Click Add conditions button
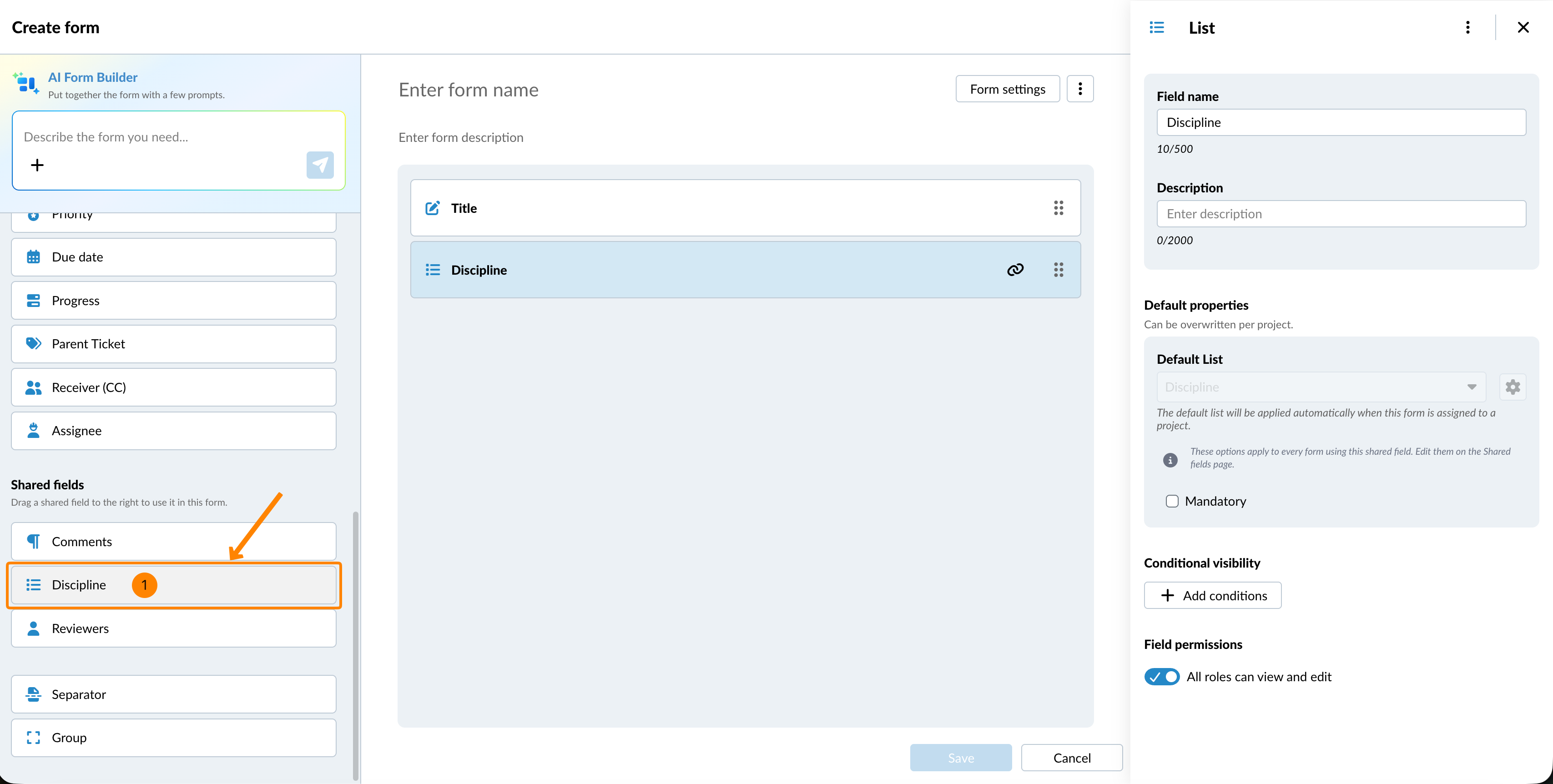 tap(1213, 596)
